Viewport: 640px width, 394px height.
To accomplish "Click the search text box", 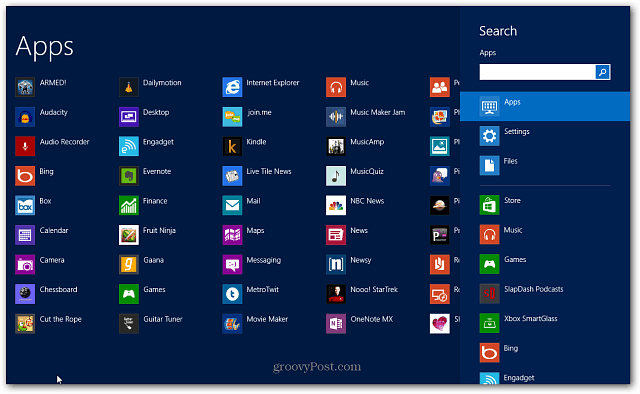I will [x=537, y=72].
